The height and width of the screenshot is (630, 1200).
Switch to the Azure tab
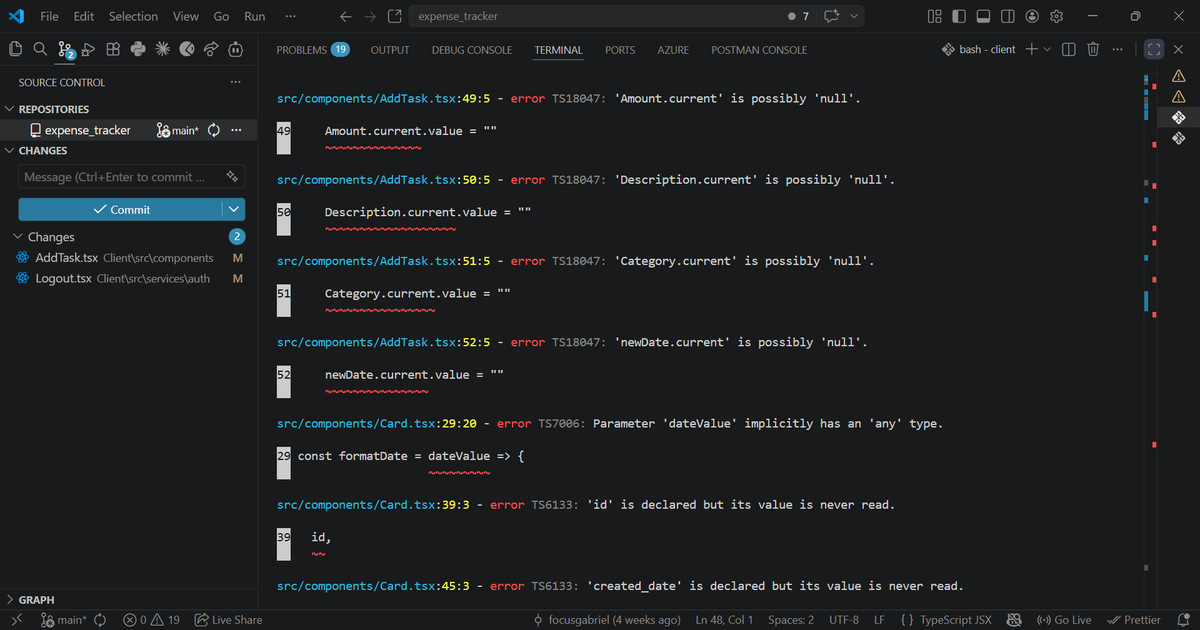coord(673,50)
